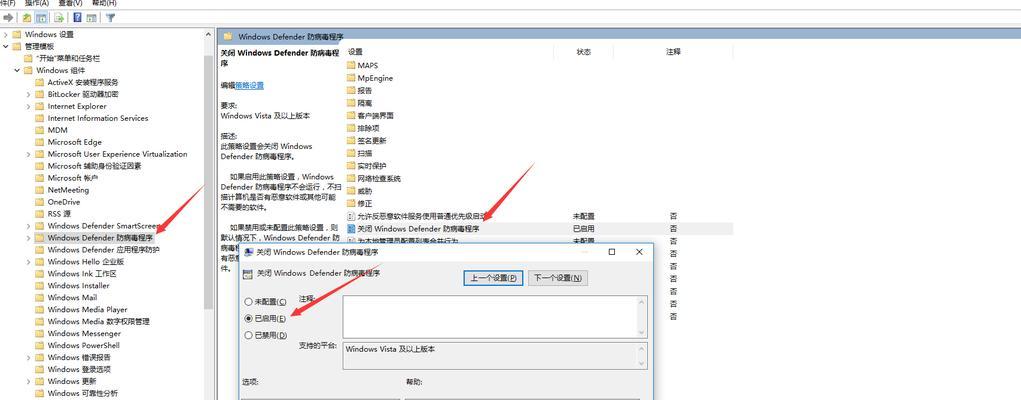
Task: Click the 下一个设置(N) button
Action: [x=558, y=278]
